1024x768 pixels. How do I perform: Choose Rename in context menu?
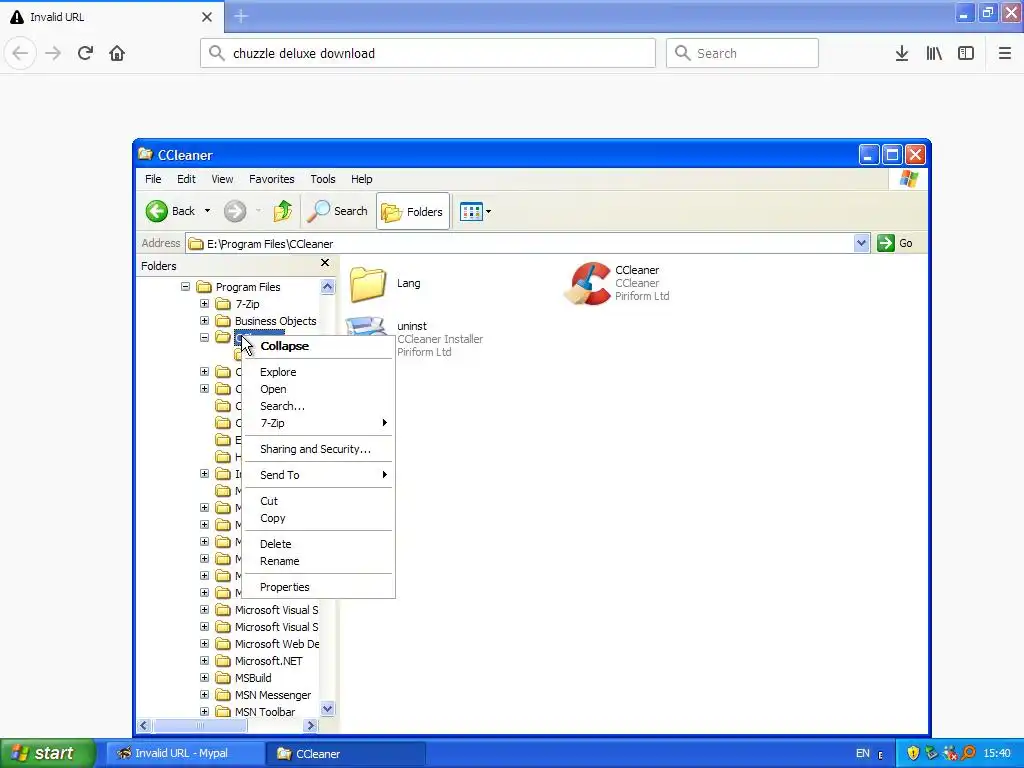pyautogui.click(x=318, y=561)
